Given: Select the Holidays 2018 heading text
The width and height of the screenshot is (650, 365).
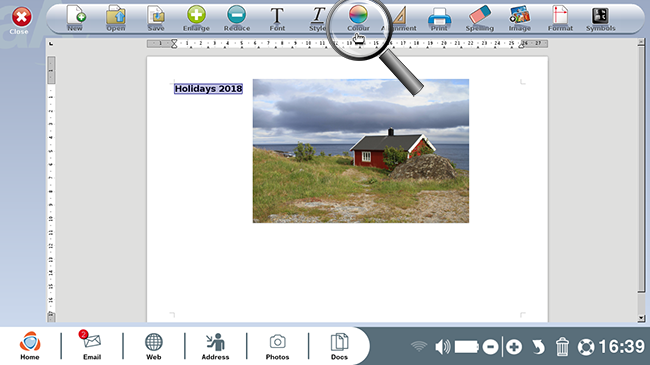Looking at the screenshot, I should (208, 89).
